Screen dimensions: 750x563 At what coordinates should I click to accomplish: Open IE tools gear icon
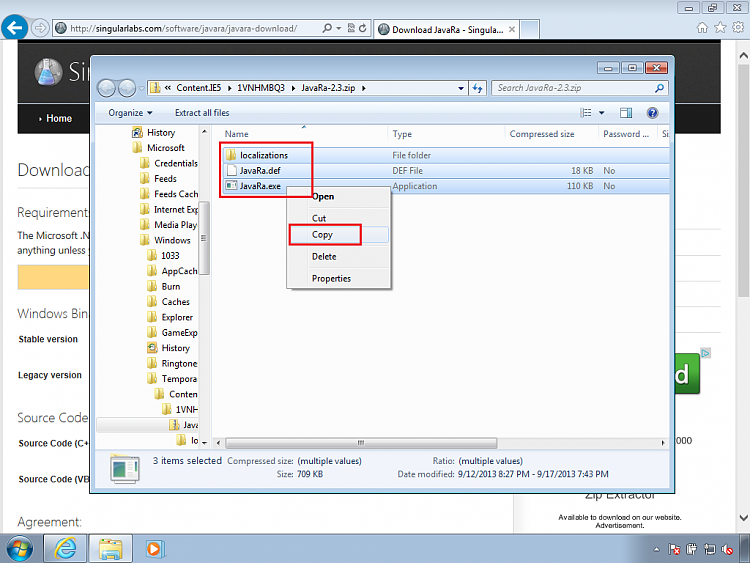pos(738,28)
